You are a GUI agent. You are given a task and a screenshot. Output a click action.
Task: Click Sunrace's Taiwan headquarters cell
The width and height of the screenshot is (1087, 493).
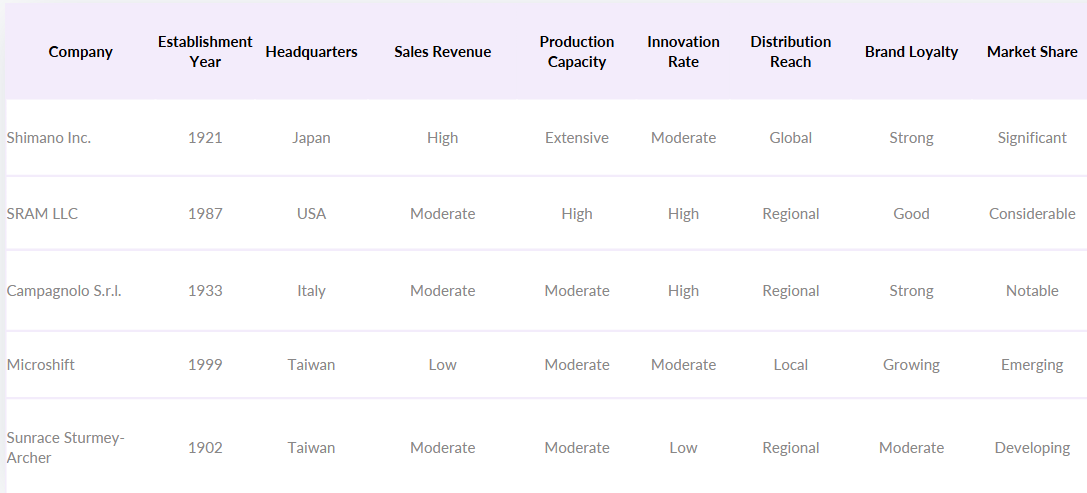(311, 448)
